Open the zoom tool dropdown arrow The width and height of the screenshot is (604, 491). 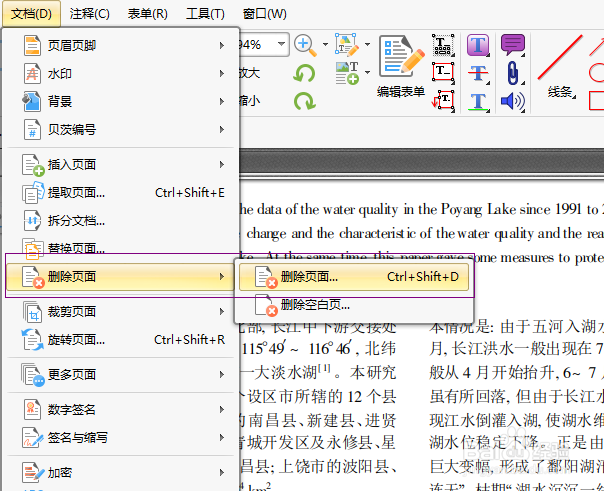click(x=325, y=45)
